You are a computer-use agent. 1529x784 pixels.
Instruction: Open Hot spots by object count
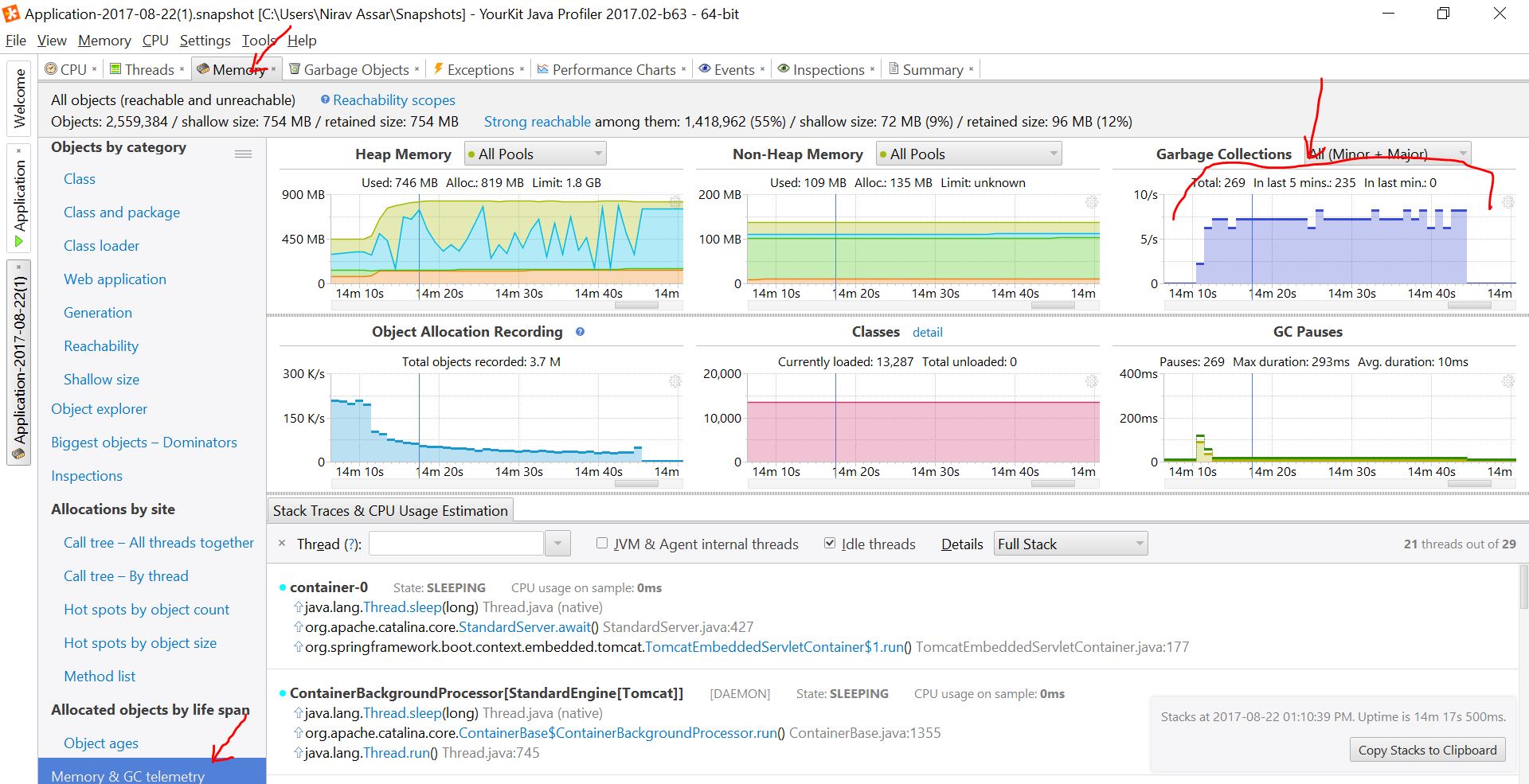click(147, 610)
